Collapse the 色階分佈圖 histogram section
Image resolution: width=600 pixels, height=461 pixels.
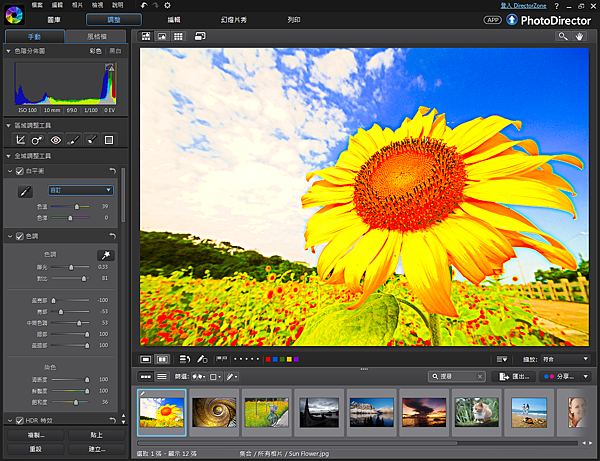[9, 50]
